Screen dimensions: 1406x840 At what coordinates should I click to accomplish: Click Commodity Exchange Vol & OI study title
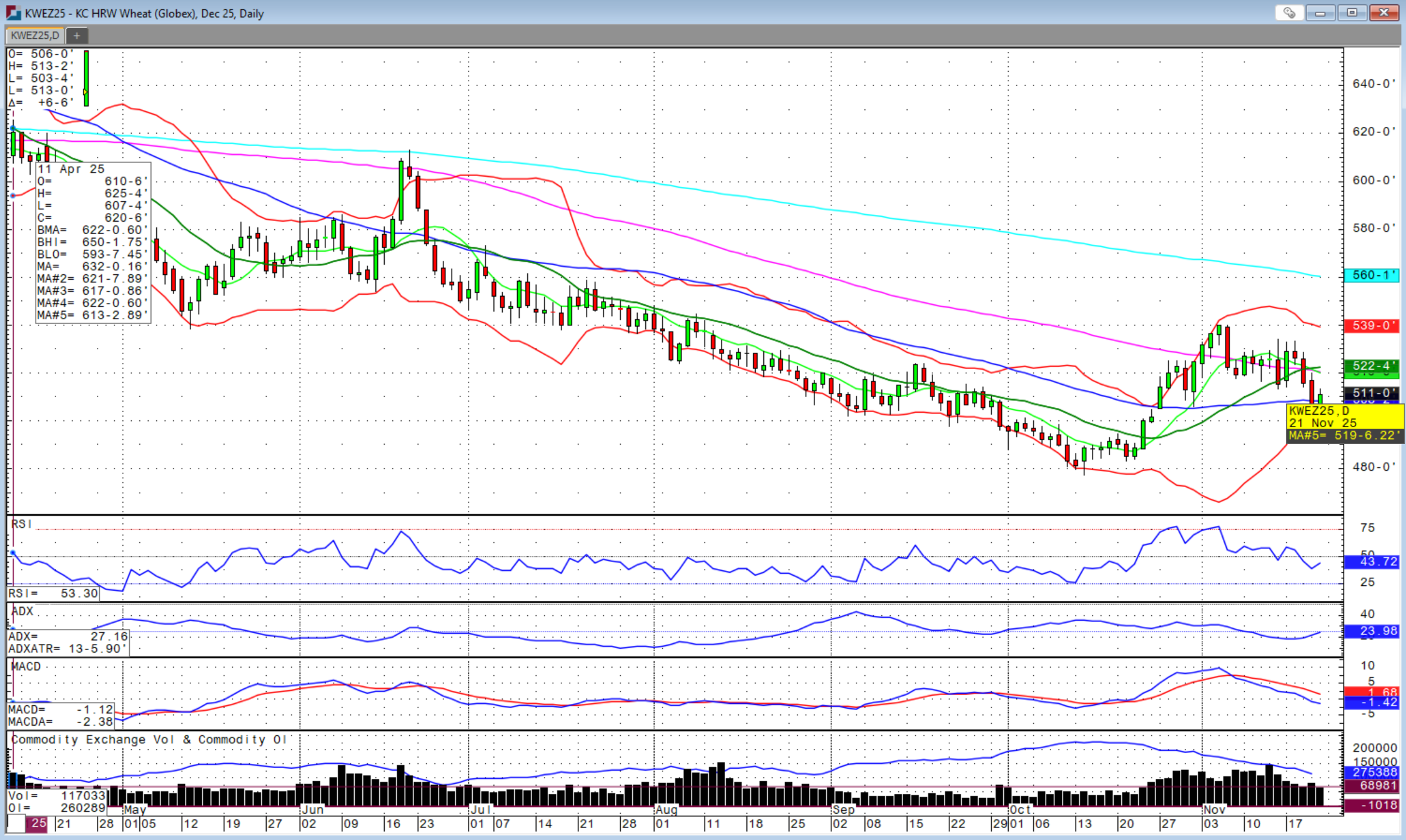pyautogui.click(x=149, y=739)
